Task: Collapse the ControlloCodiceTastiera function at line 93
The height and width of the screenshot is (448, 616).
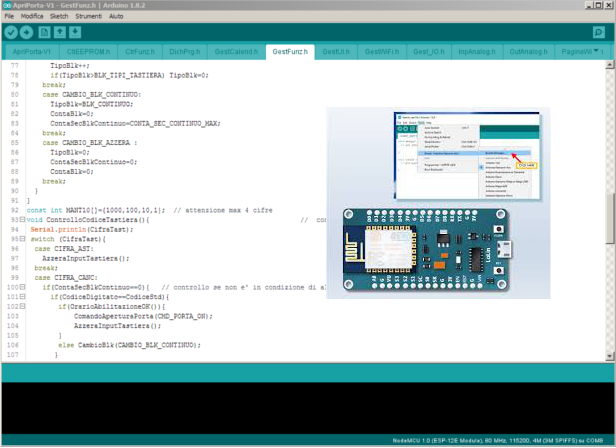Action: [x=22, y=220]
